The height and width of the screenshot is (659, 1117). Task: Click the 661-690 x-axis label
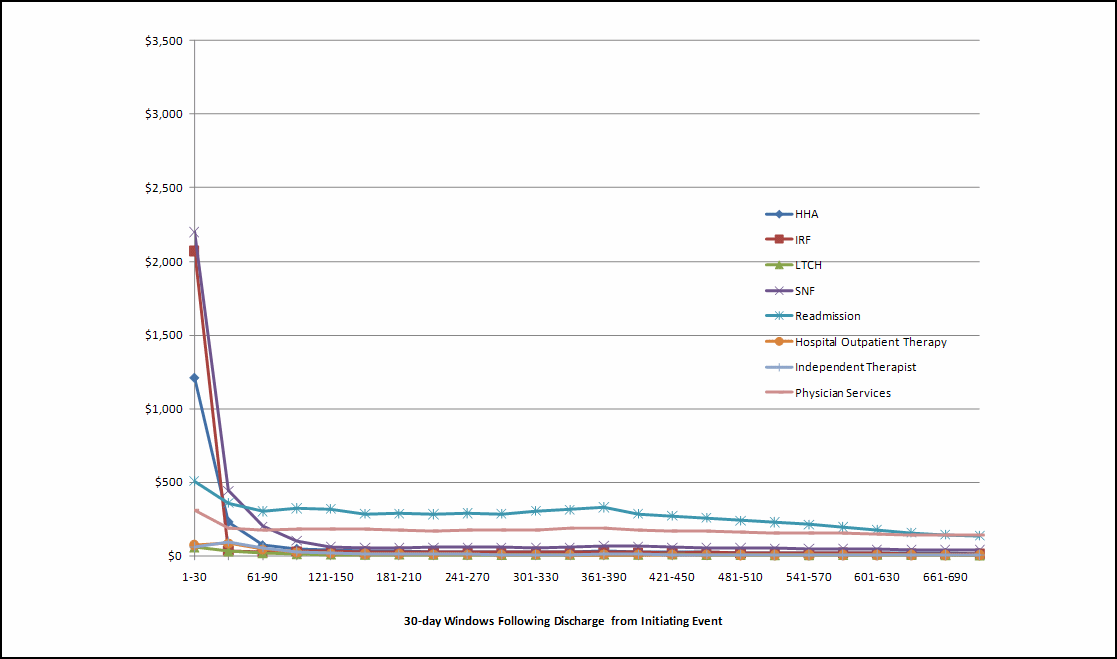(944, 578)
